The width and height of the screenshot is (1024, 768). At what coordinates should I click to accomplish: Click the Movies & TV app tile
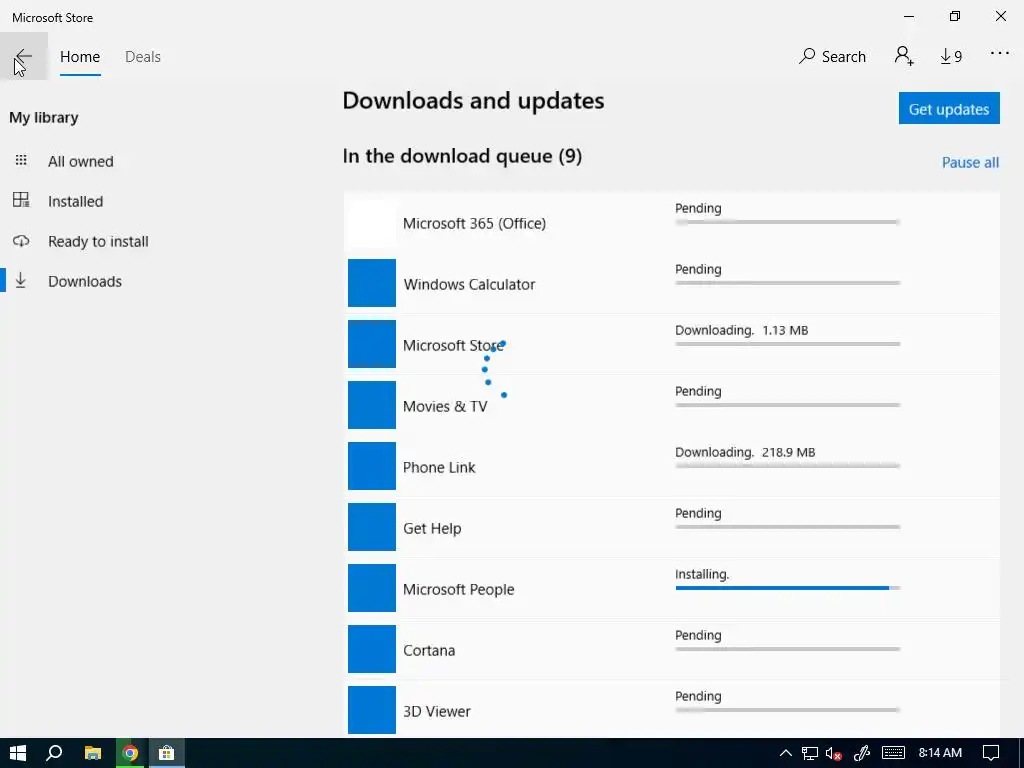[372, 405]
